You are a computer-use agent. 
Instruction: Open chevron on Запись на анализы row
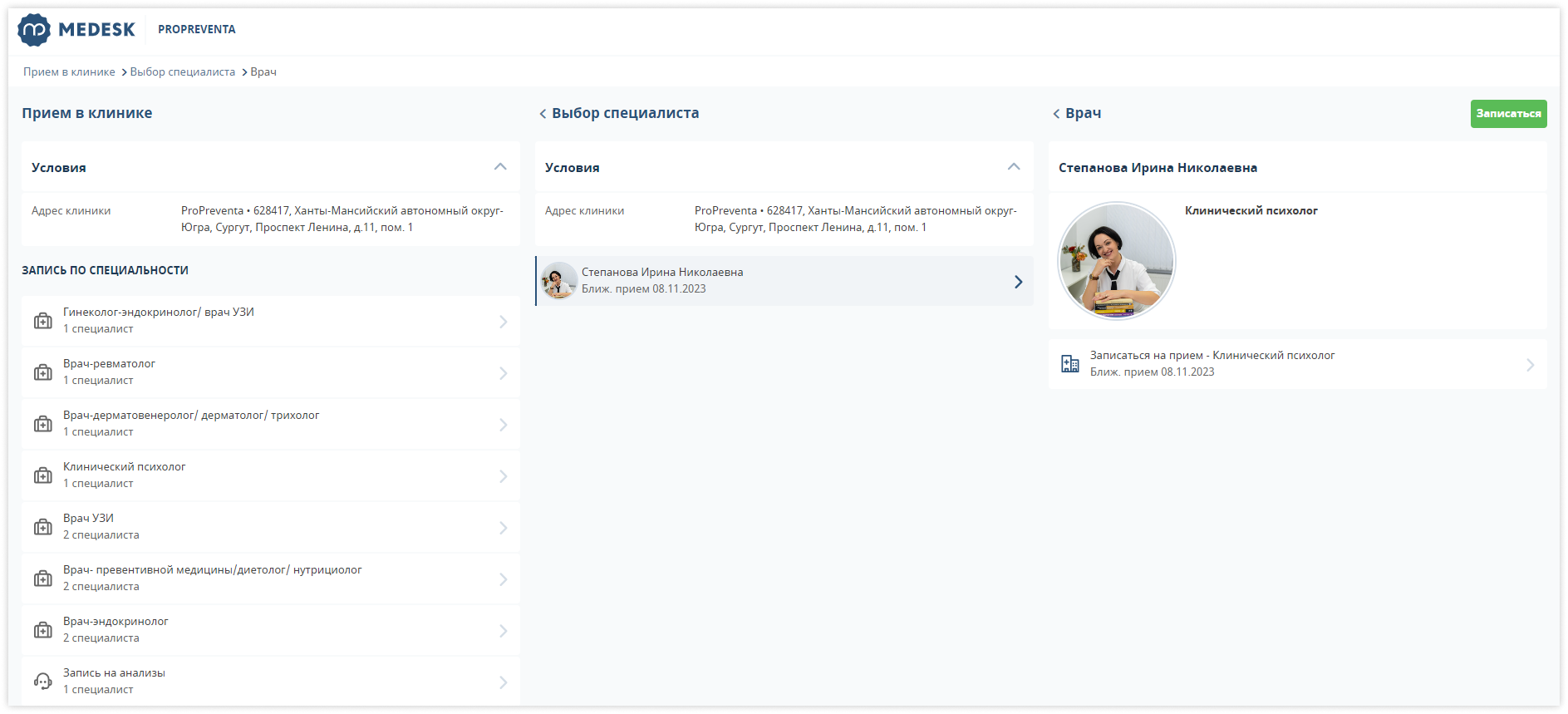[504, 682]
